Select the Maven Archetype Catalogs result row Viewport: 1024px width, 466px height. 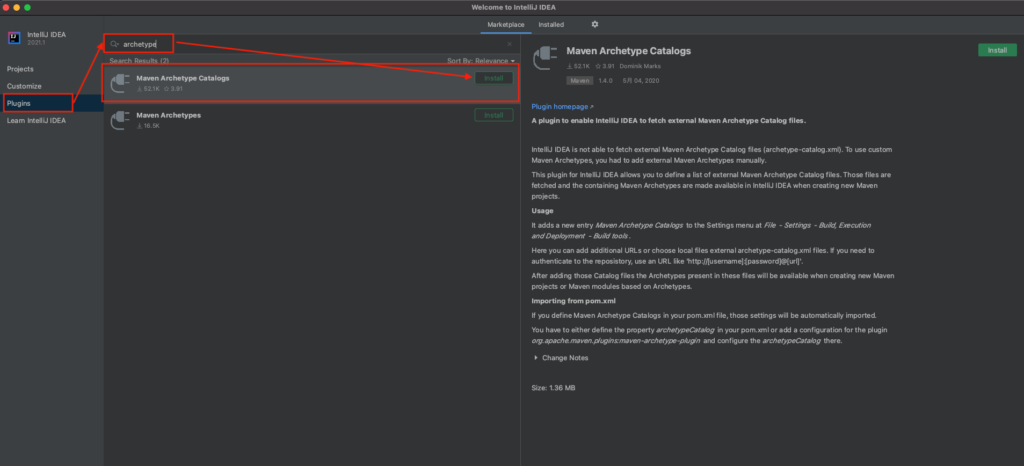(x=312, y=83)
